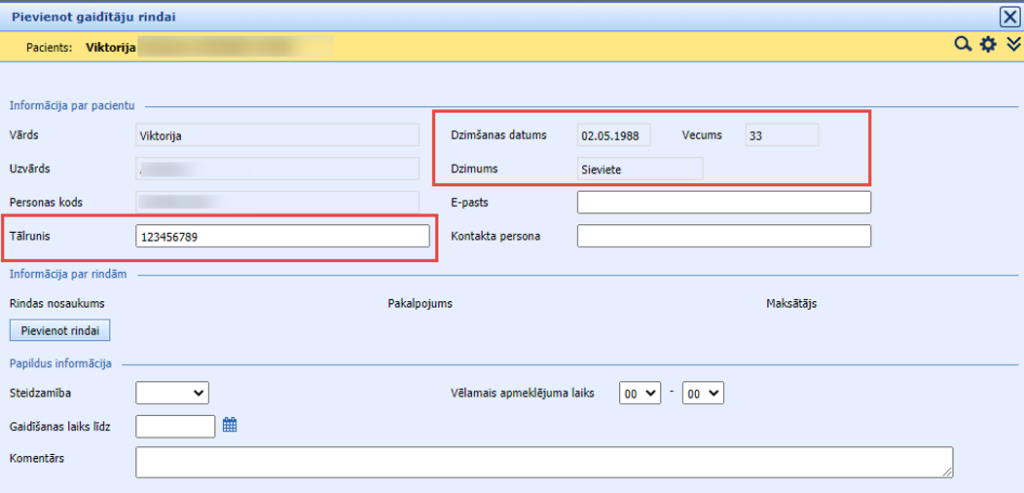
Task: Select the Dzimšanas datums field
Action: coord(614,135)
